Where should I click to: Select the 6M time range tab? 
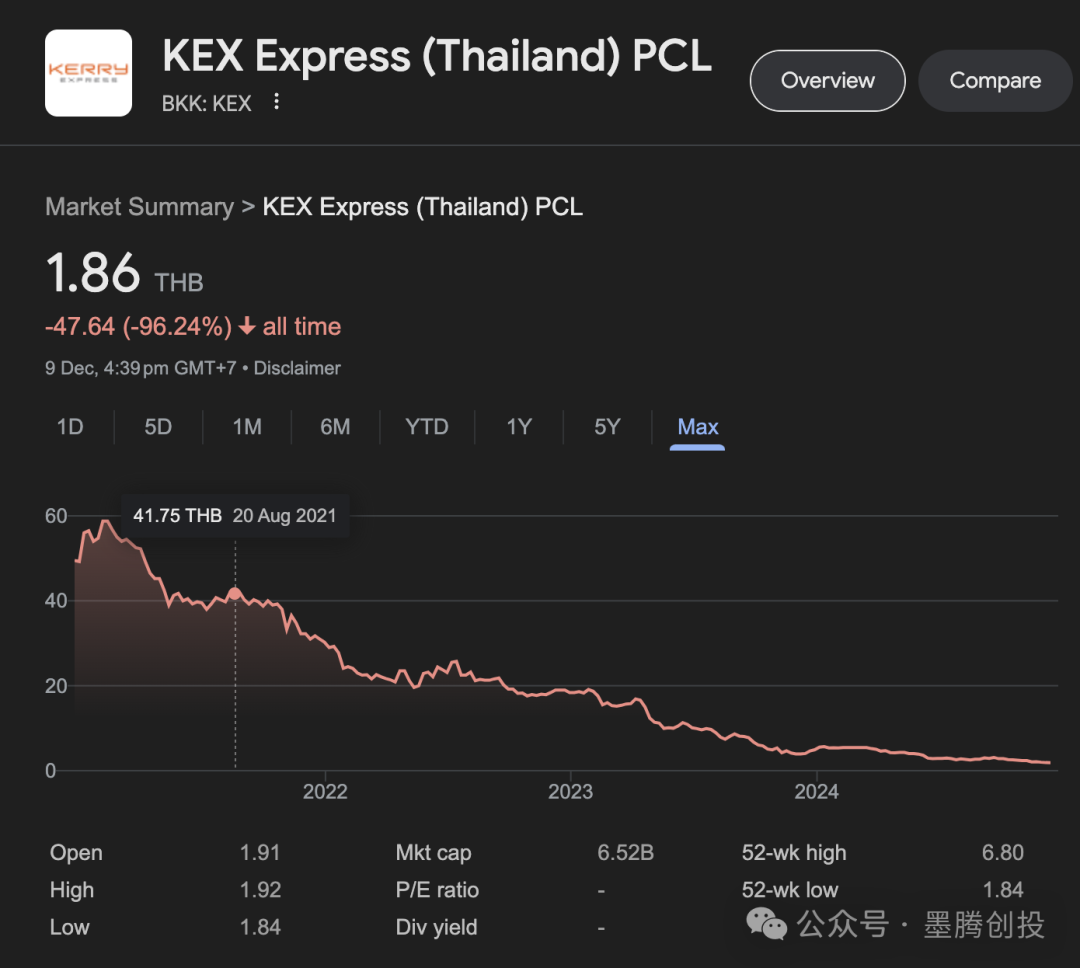pyautogui.click(x=335, y=427)
